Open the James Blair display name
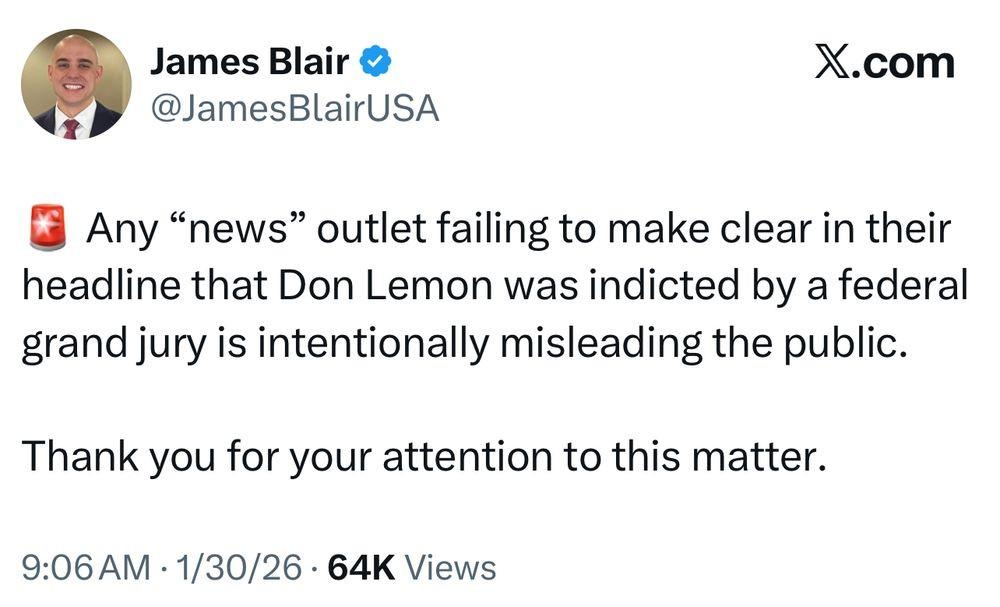This screenshot has width=1000, height=607. pyautogui.click(x=249, y=63)
